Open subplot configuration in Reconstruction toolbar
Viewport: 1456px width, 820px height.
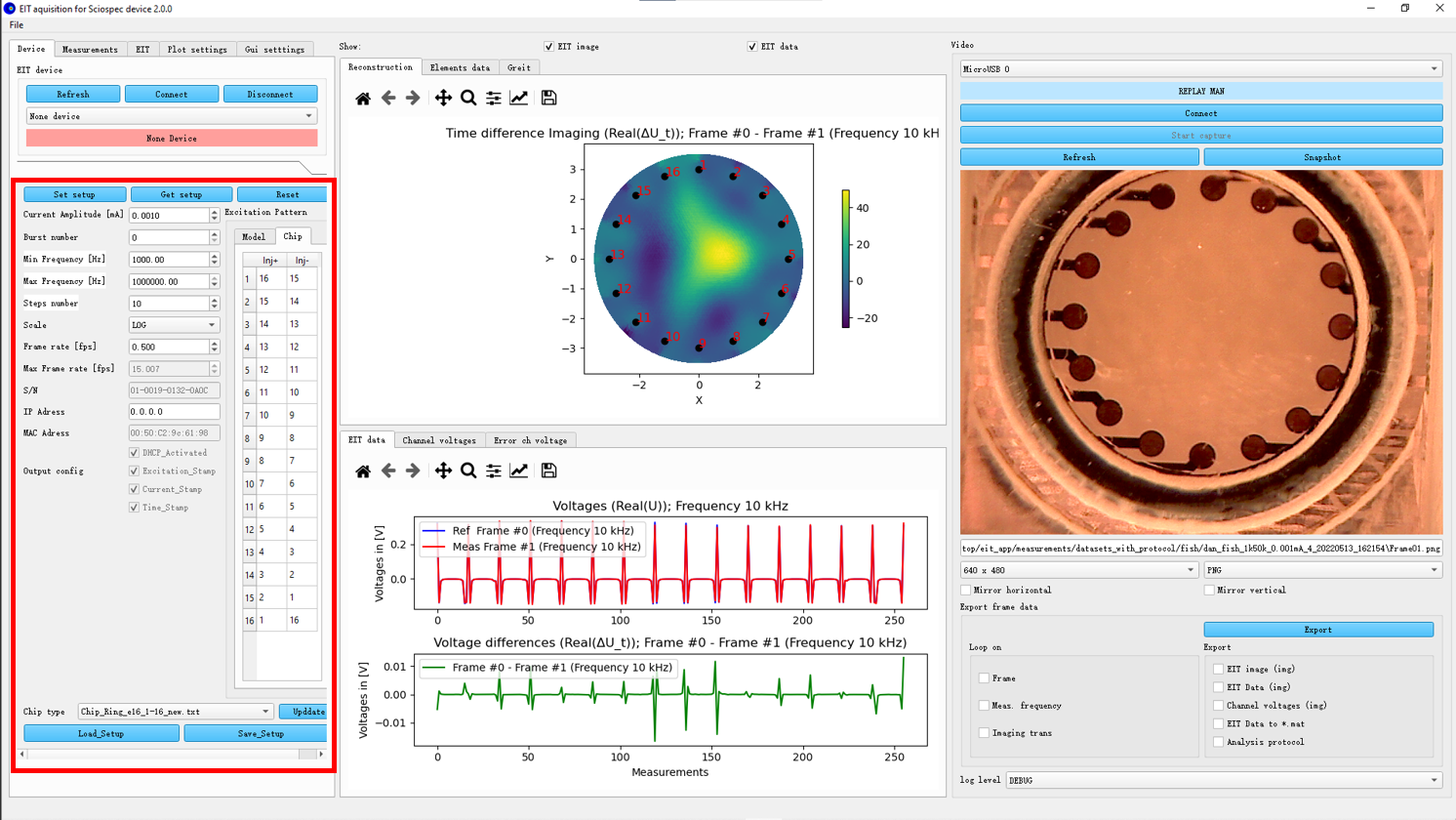pos(494,98)
